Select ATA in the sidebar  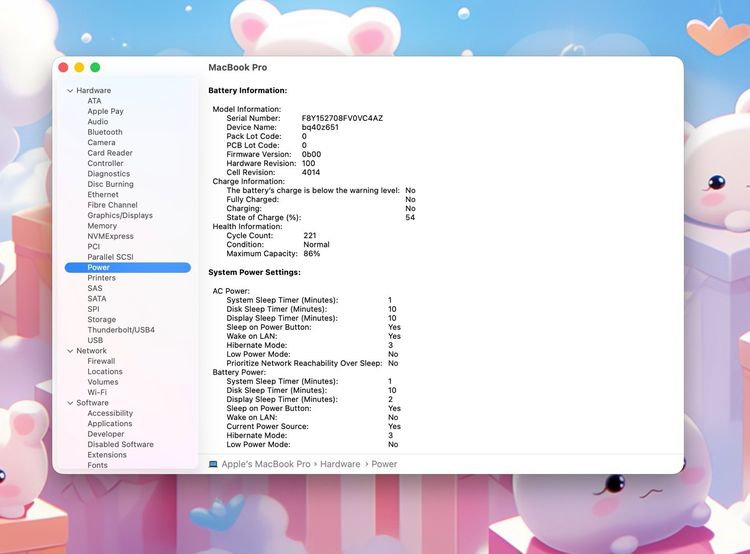pyautogui.click(x=94, y=101)
